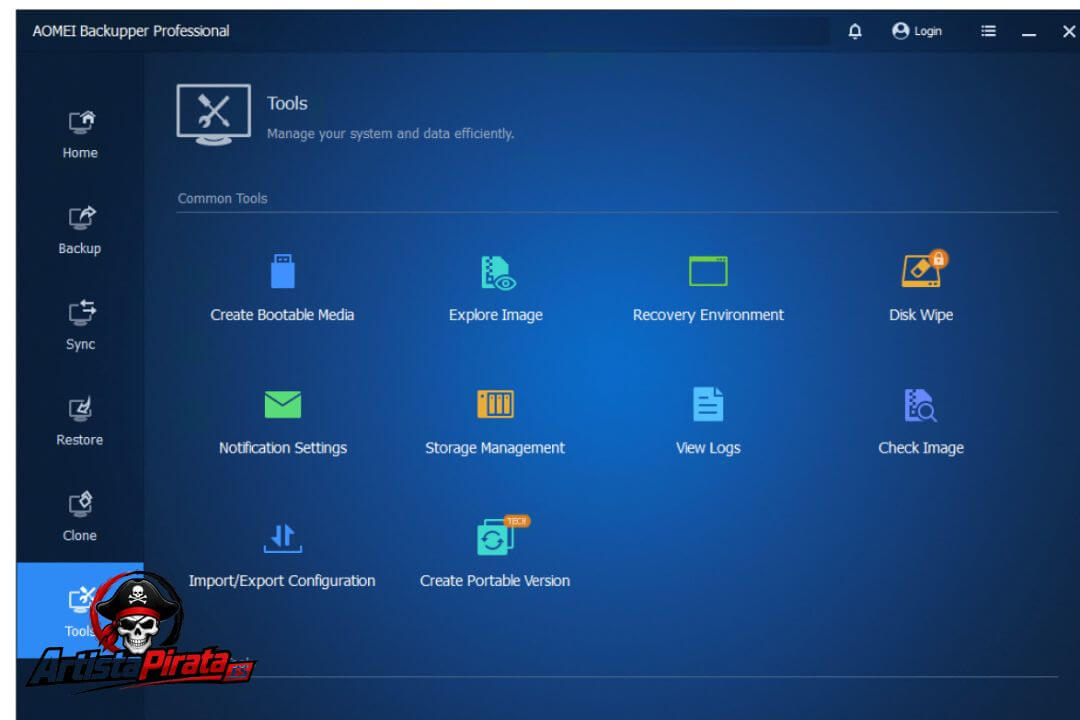Image resolution: width=1080 pixels, height=720 pixels.
Task: Switch to the Backup section
Action: [x=80, y=231]
